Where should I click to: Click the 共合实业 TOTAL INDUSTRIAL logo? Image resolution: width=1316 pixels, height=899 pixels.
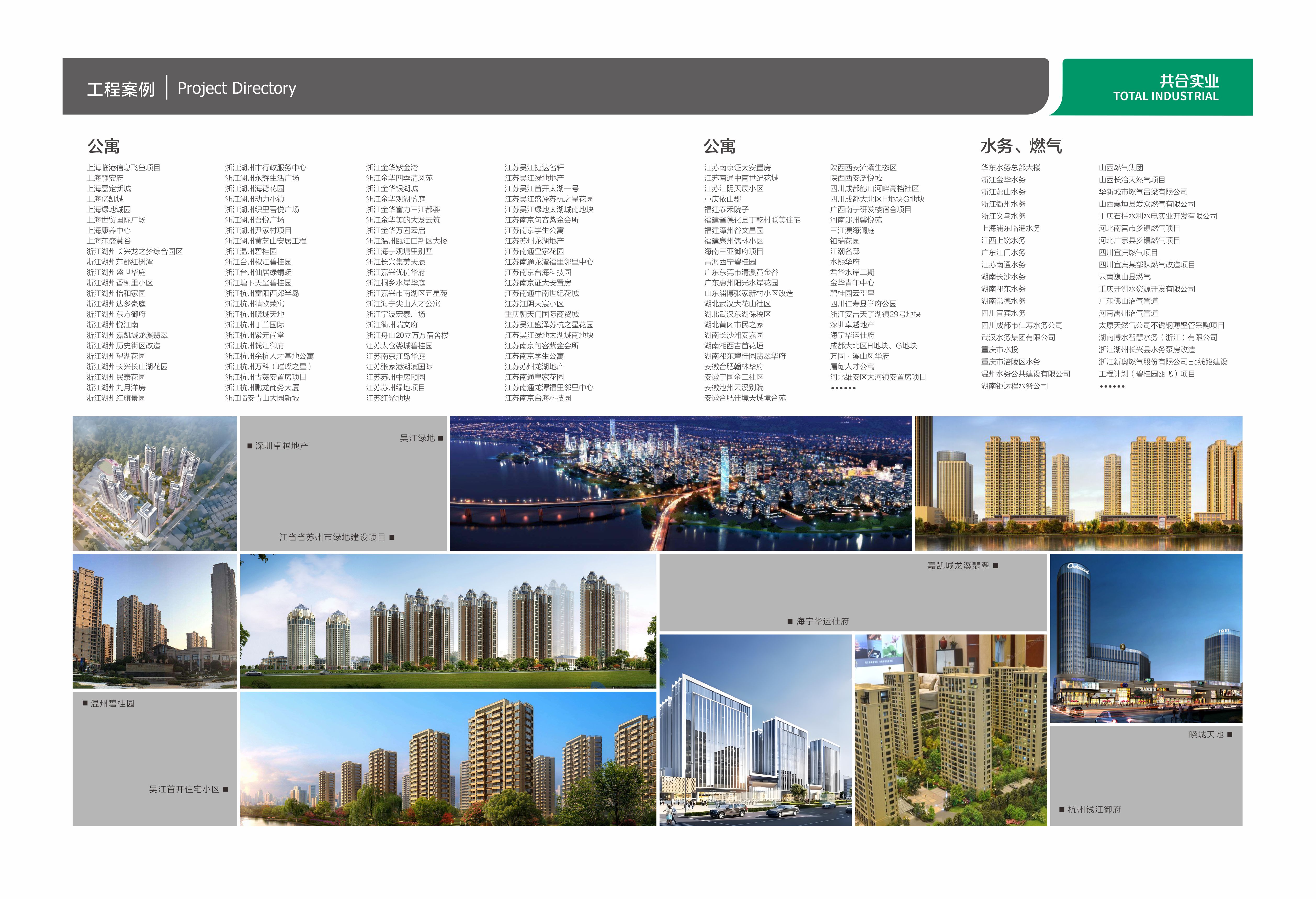click(1165, 88)
